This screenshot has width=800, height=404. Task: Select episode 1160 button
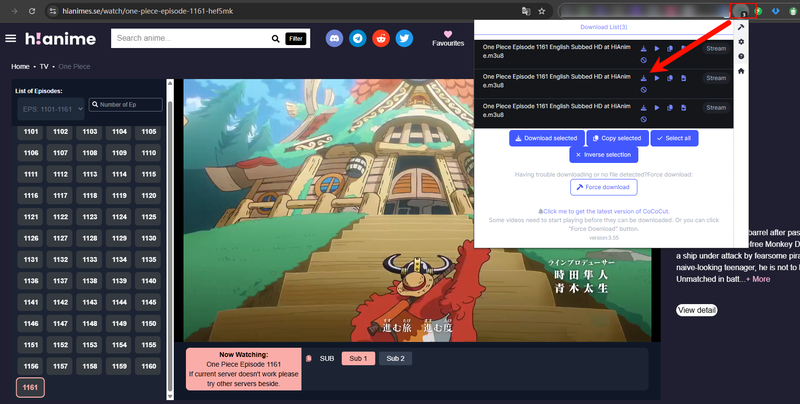(x=148, y=366)
